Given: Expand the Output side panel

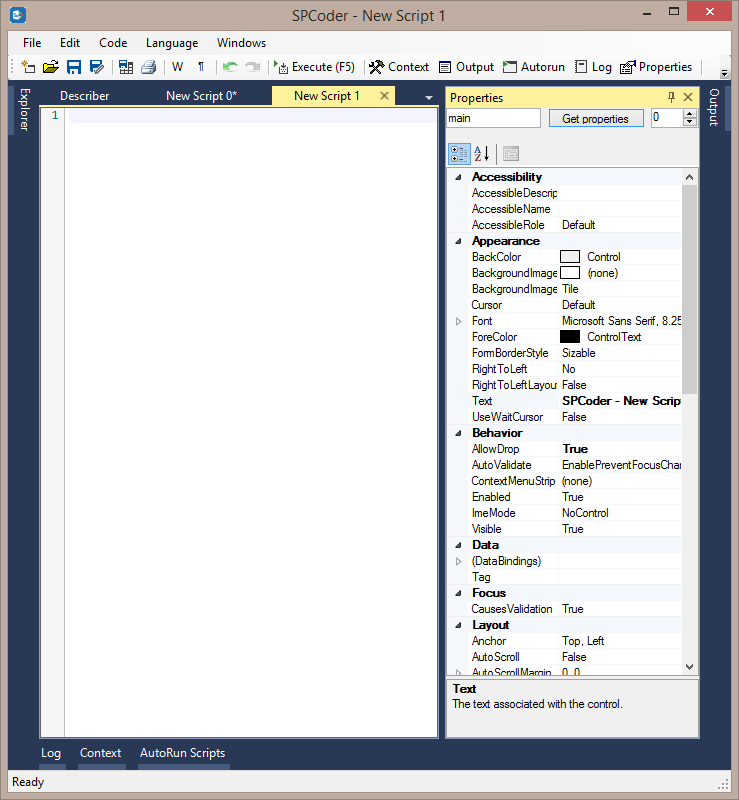Looking at the screenshot, I should click(714, 107).
